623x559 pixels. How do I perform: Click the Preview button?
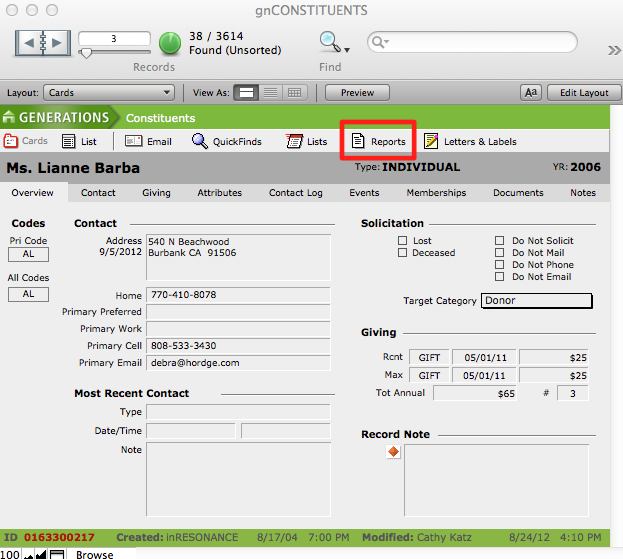tap(357, 93)
